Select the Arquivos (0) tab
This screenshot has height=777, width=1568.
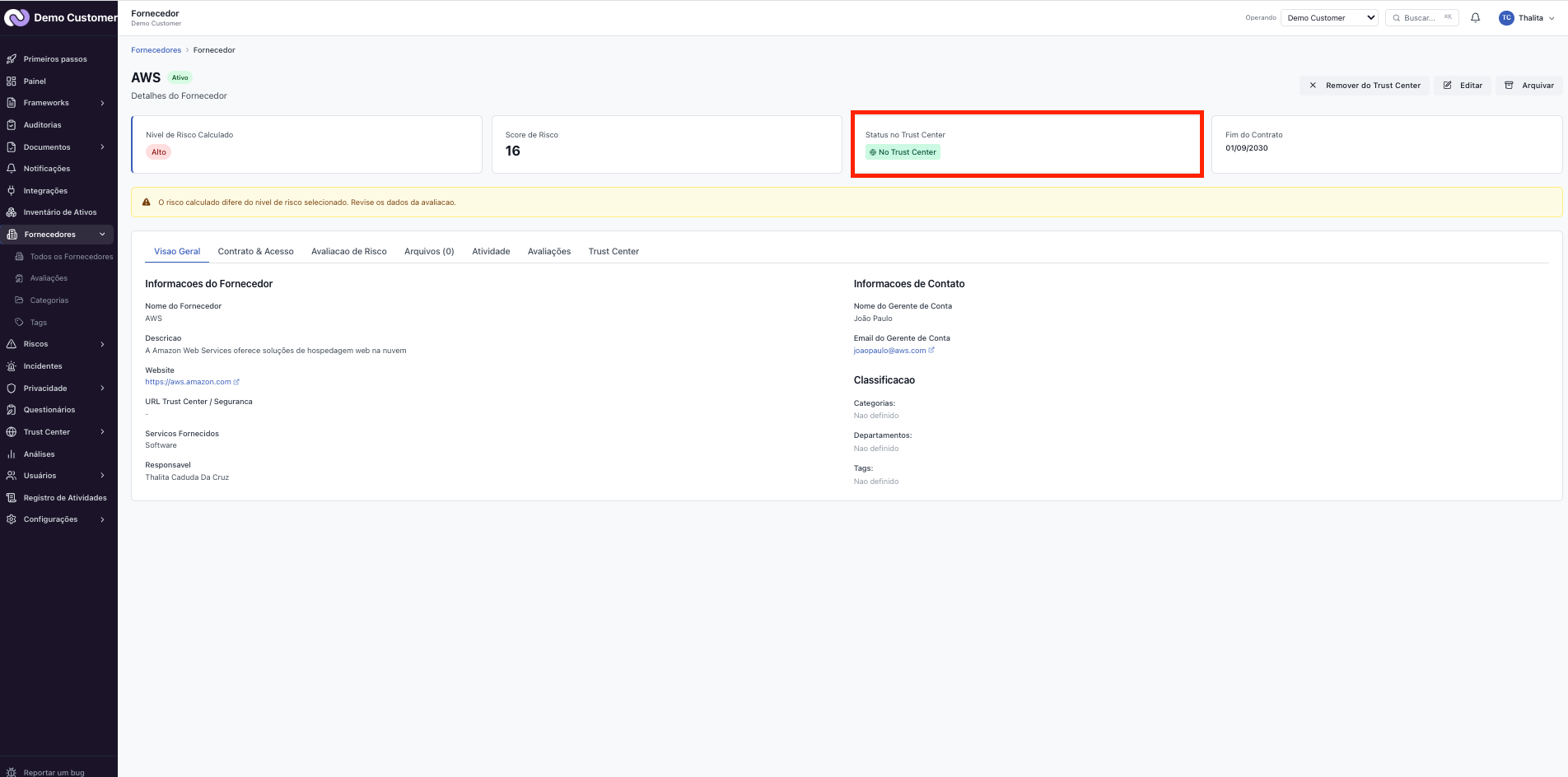click(x=429, y=252)
